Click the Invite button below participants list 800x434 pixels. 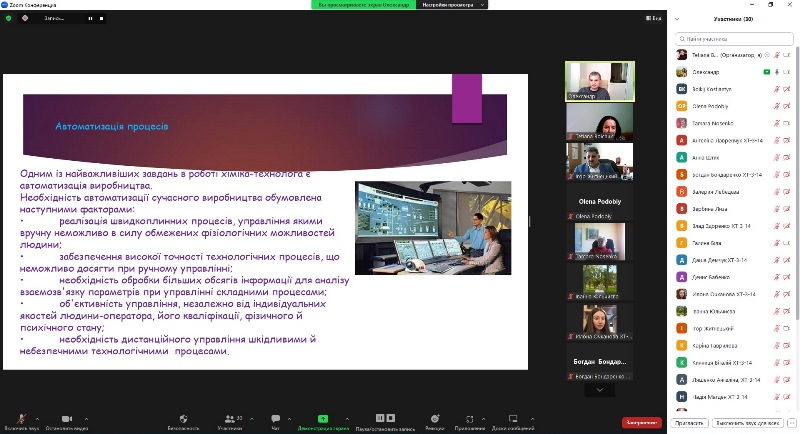(691, 424)
